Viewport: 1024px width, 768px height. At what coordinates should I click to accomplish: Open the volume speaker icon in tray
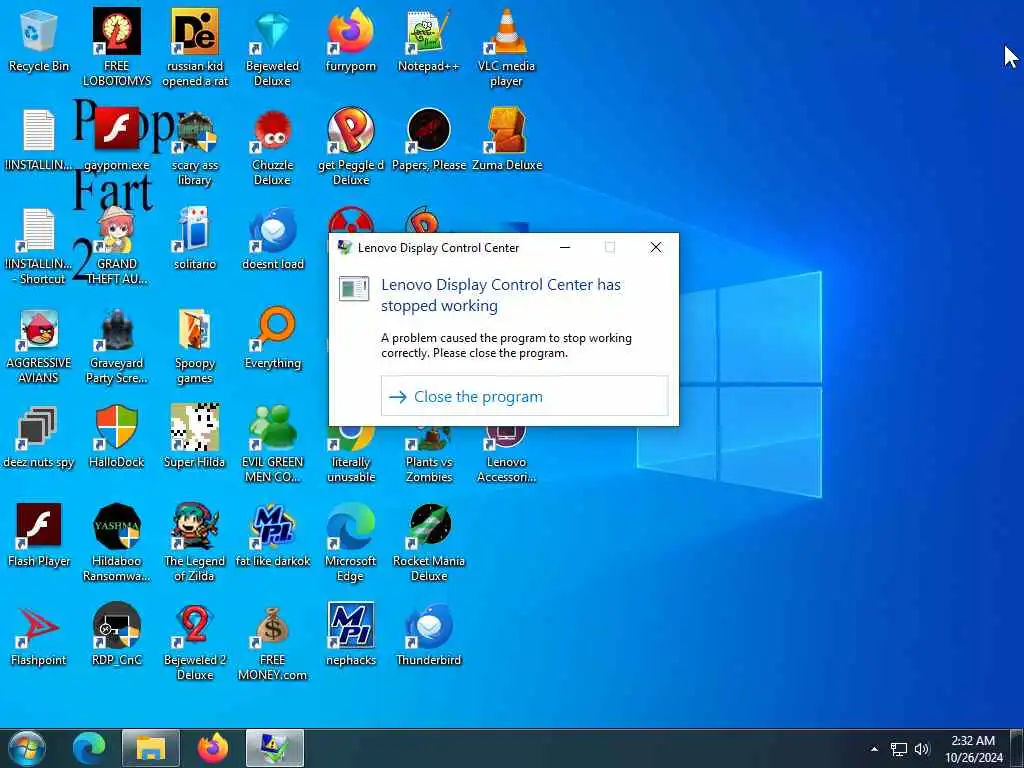(x=921, y=749)
